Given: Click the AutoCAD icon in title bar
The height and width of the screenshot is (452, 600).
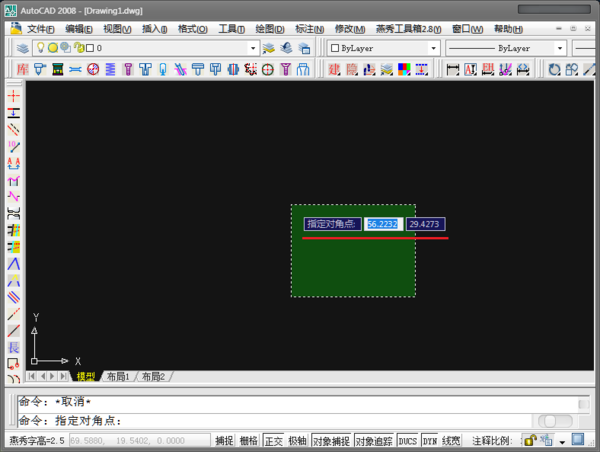Looking at the screenshot, I should point(10,8).
